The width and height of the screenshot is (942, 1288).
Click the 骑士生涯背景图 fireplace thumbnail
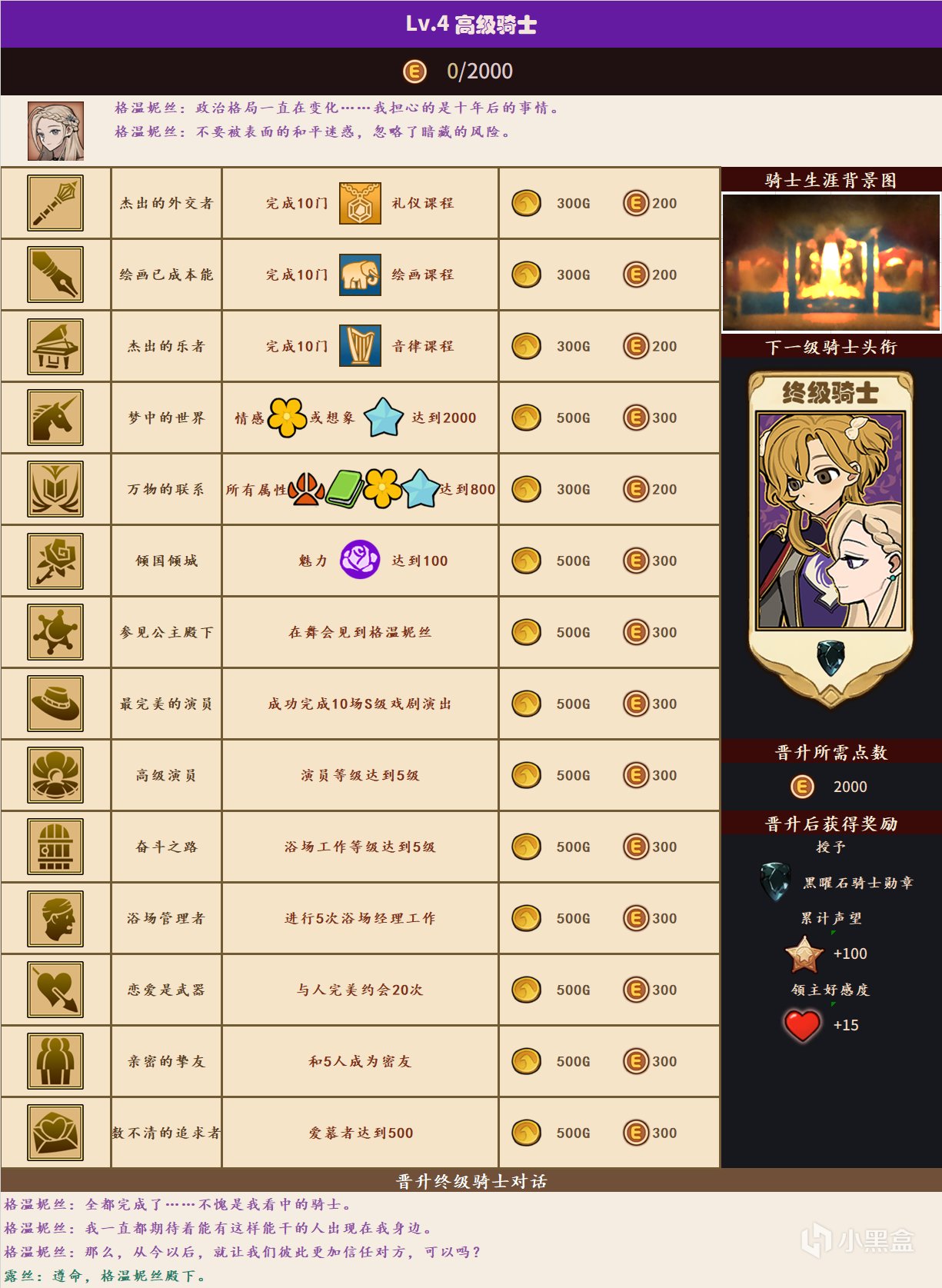(x=831, y=262)
